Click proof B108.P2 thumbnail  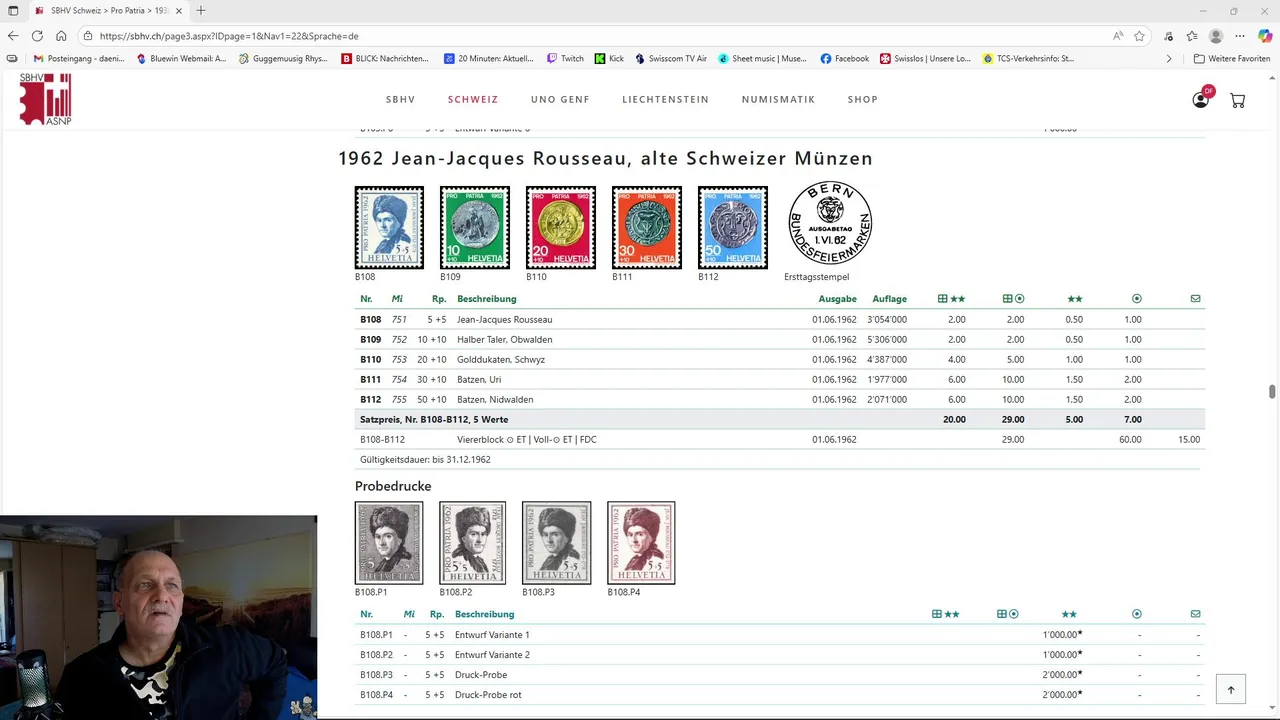point(473,543)
